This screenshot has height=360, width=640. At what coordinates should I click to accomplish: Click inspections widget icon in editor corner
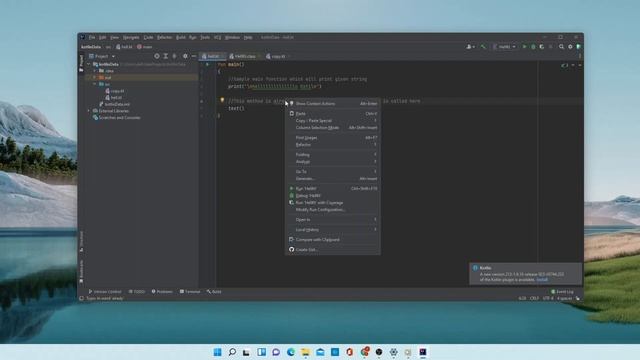tap(564, 65)
